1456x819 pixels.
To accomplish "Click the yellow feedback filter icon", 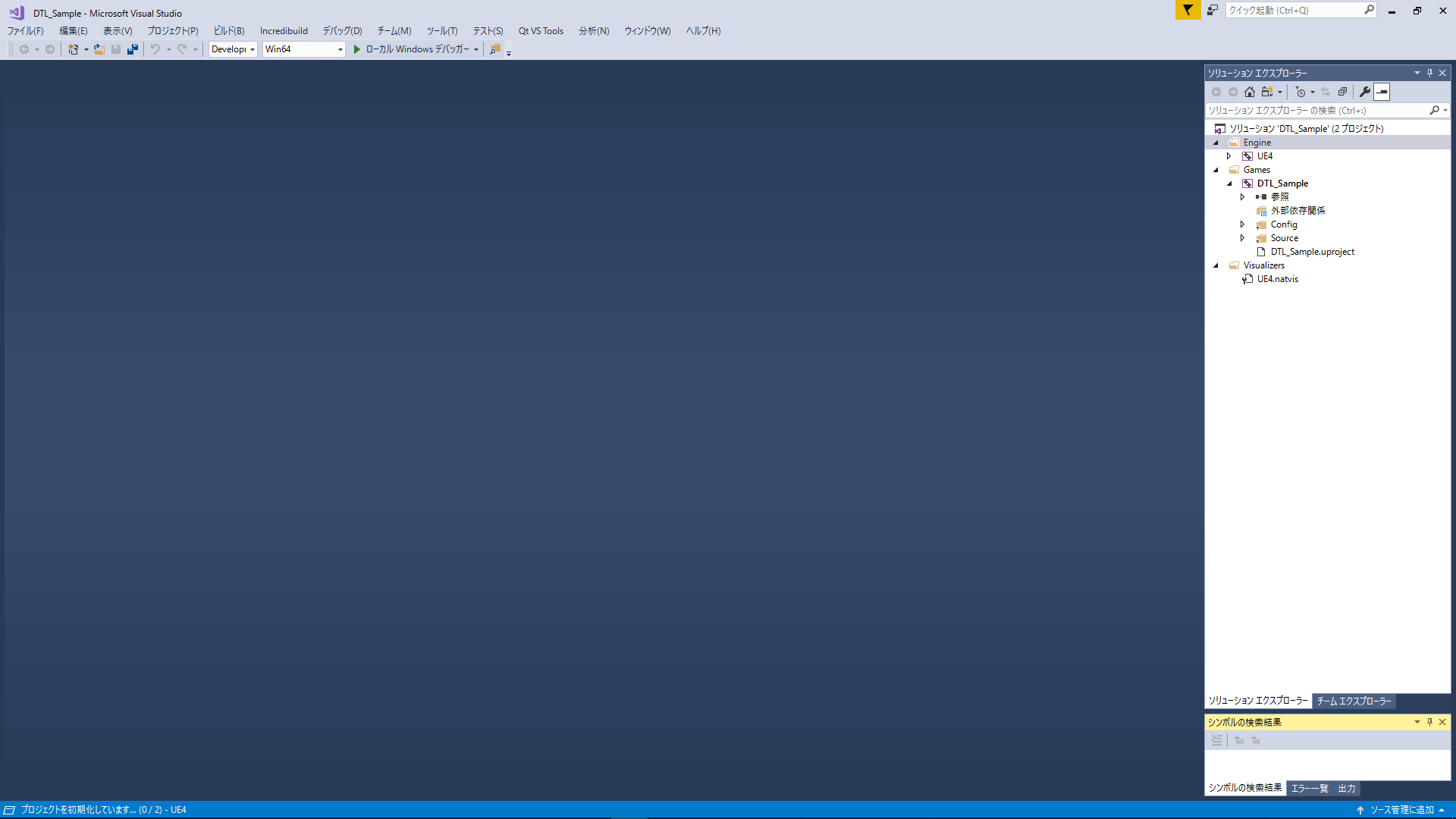I will [x=1188, y=10].
